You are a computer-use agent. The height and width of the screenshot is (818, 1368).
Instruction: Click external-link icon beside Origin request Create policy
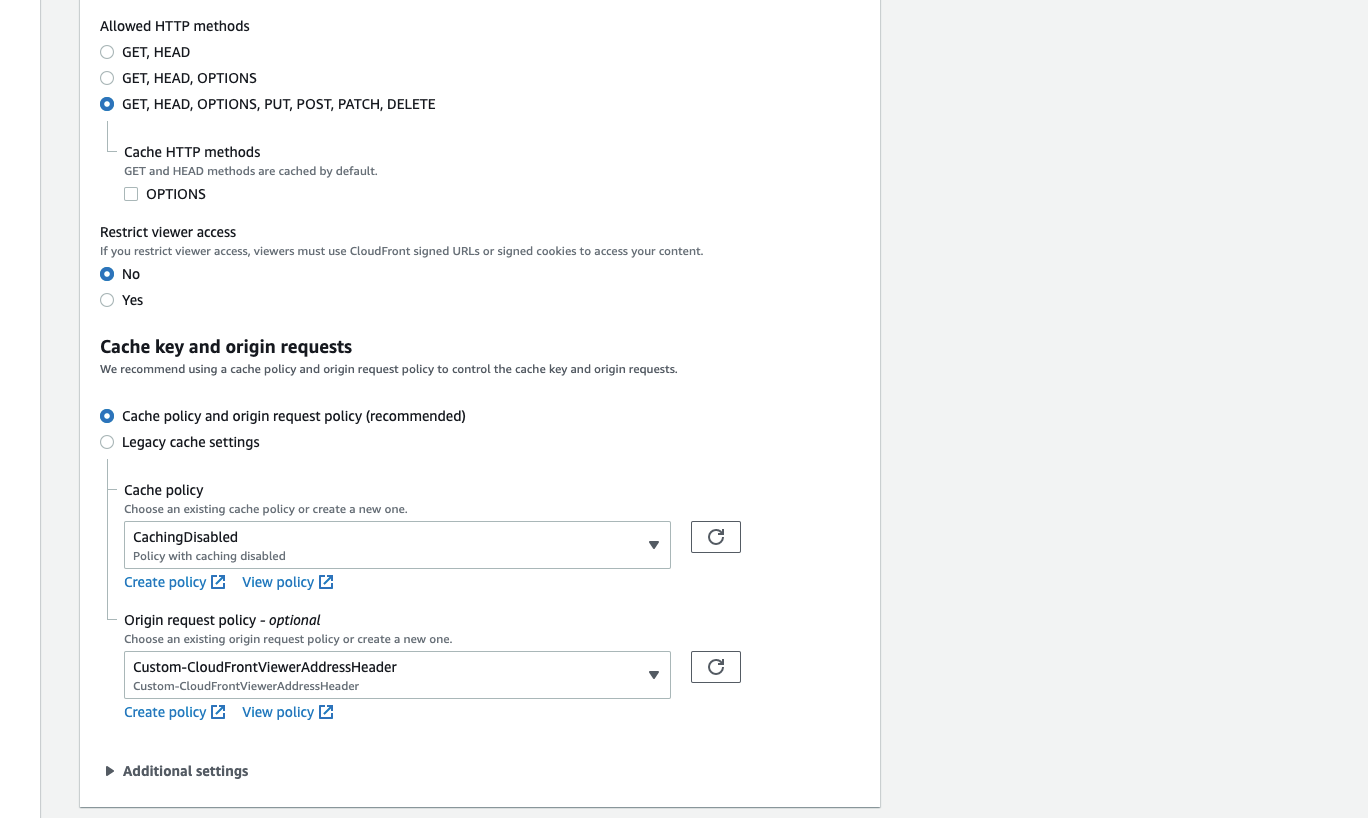coord(218,712)
